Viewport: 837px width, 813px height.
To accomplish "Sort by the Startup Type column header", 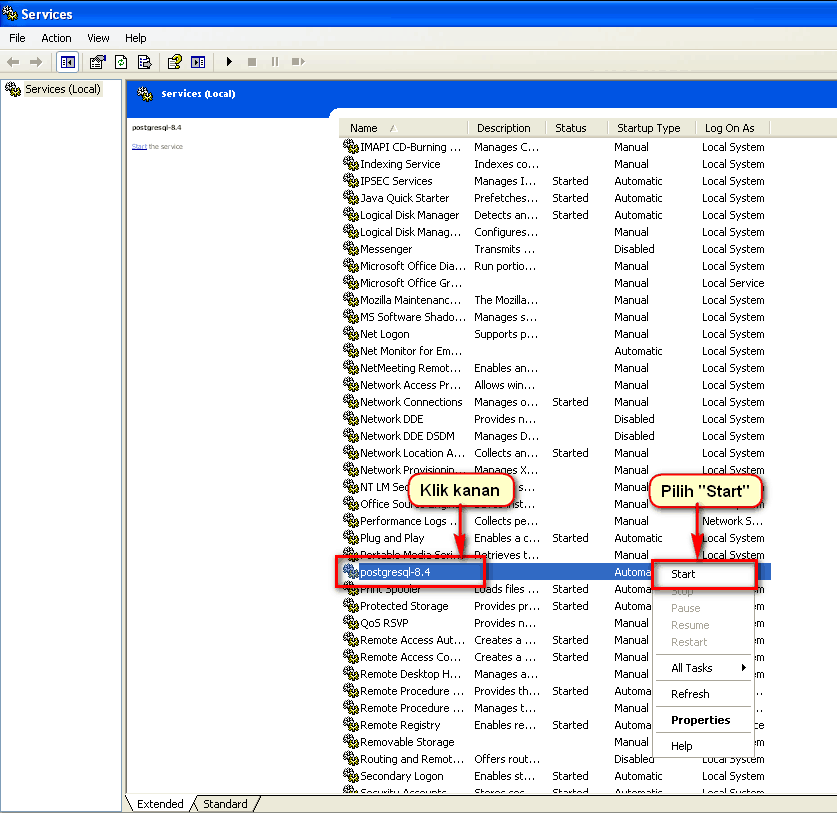I will tap(652, 128).
